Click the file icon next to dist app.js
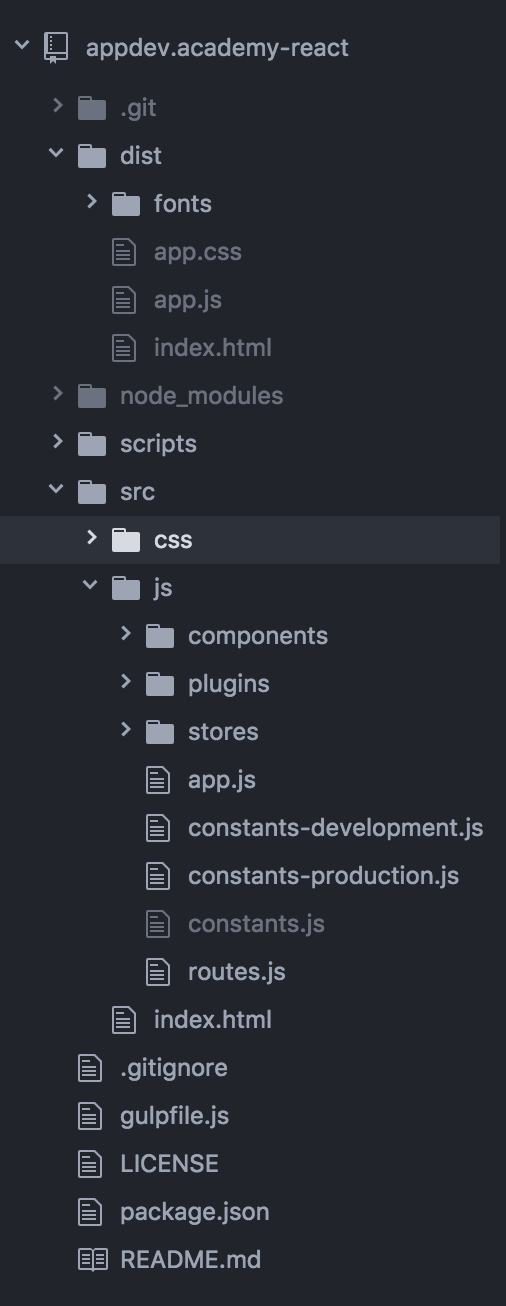This screenshot has width=506, height=1306. coord(124,299)
